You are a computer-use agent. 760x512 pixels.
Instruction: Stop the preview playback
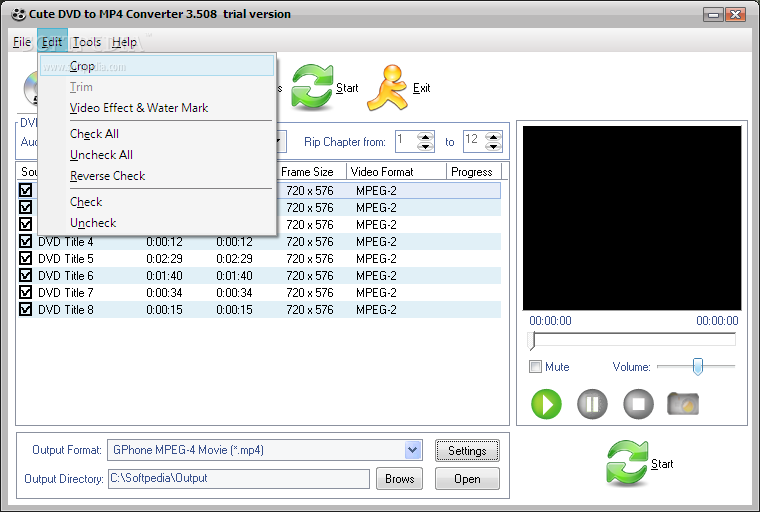[x=638, y=403]
